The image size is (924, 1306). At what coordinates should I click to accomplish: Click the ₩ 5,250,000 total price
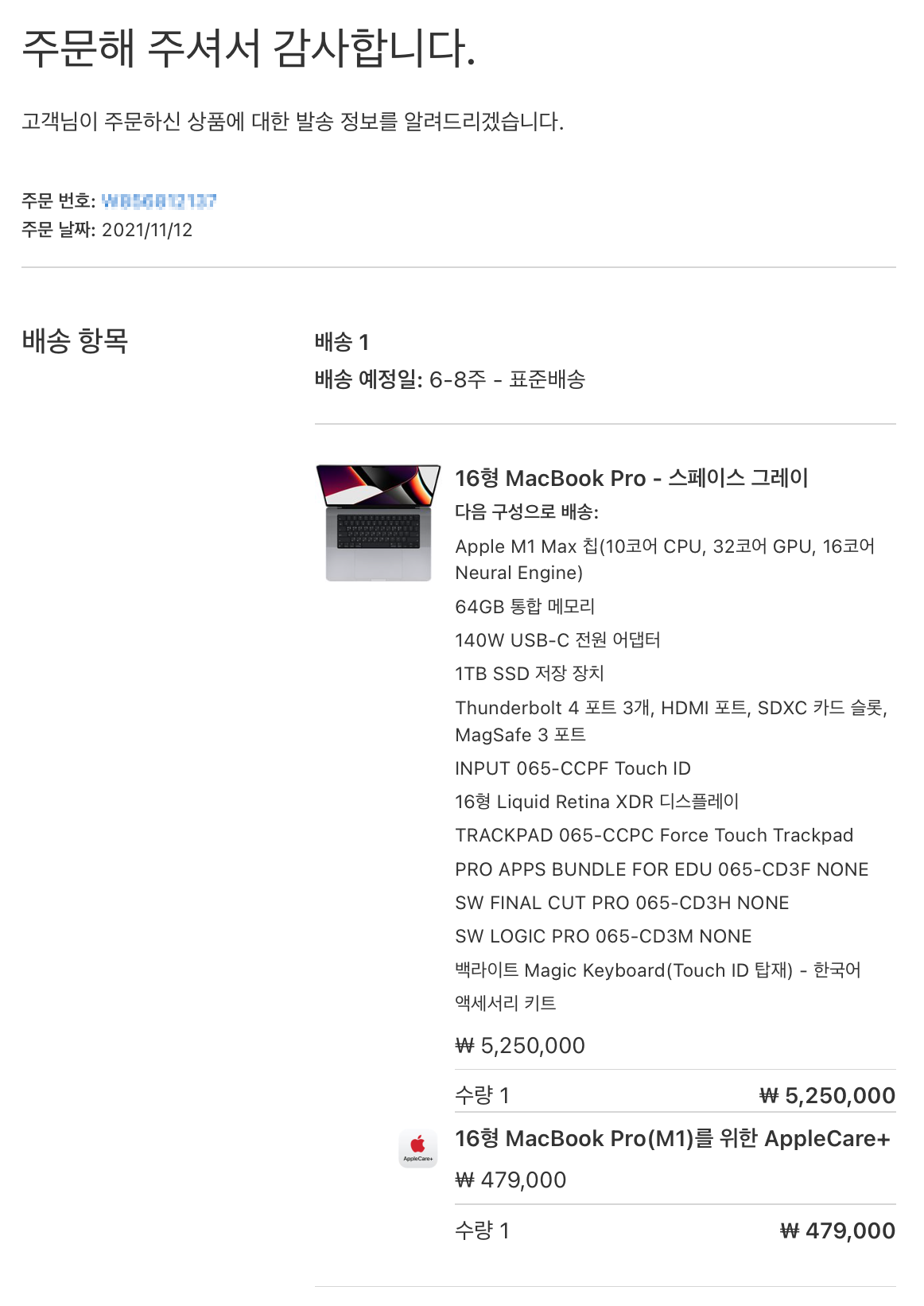pyautogui.click(x=828, y=1095)
